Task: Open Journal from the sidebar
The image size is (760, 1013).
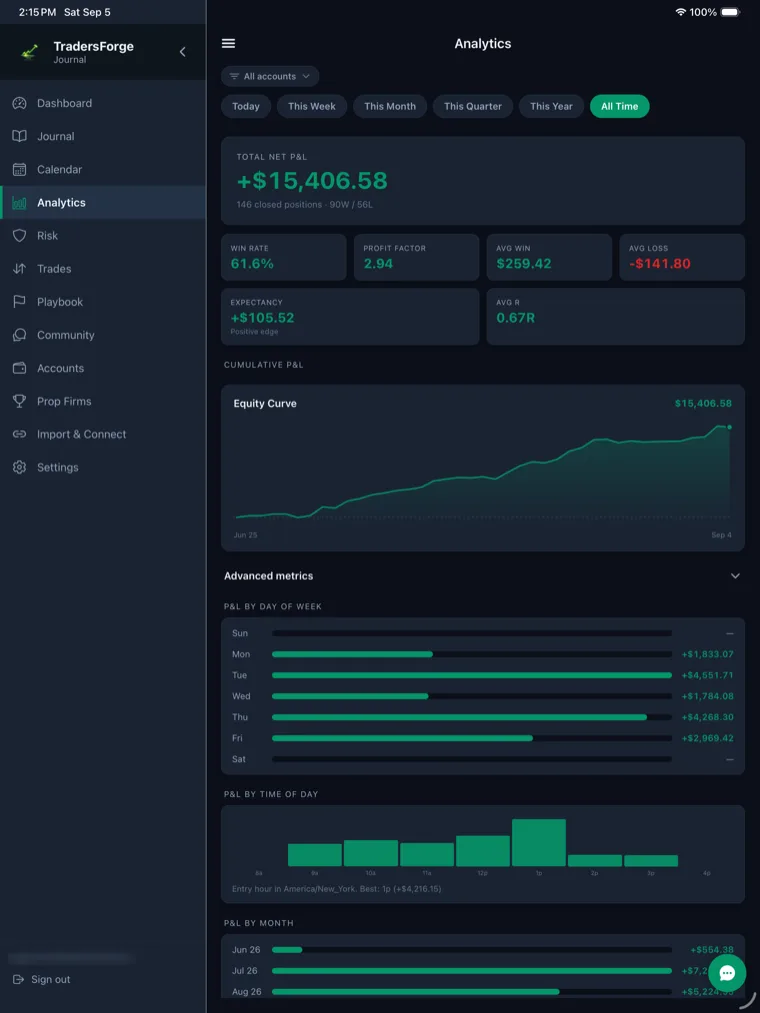Action: [103, 136]
